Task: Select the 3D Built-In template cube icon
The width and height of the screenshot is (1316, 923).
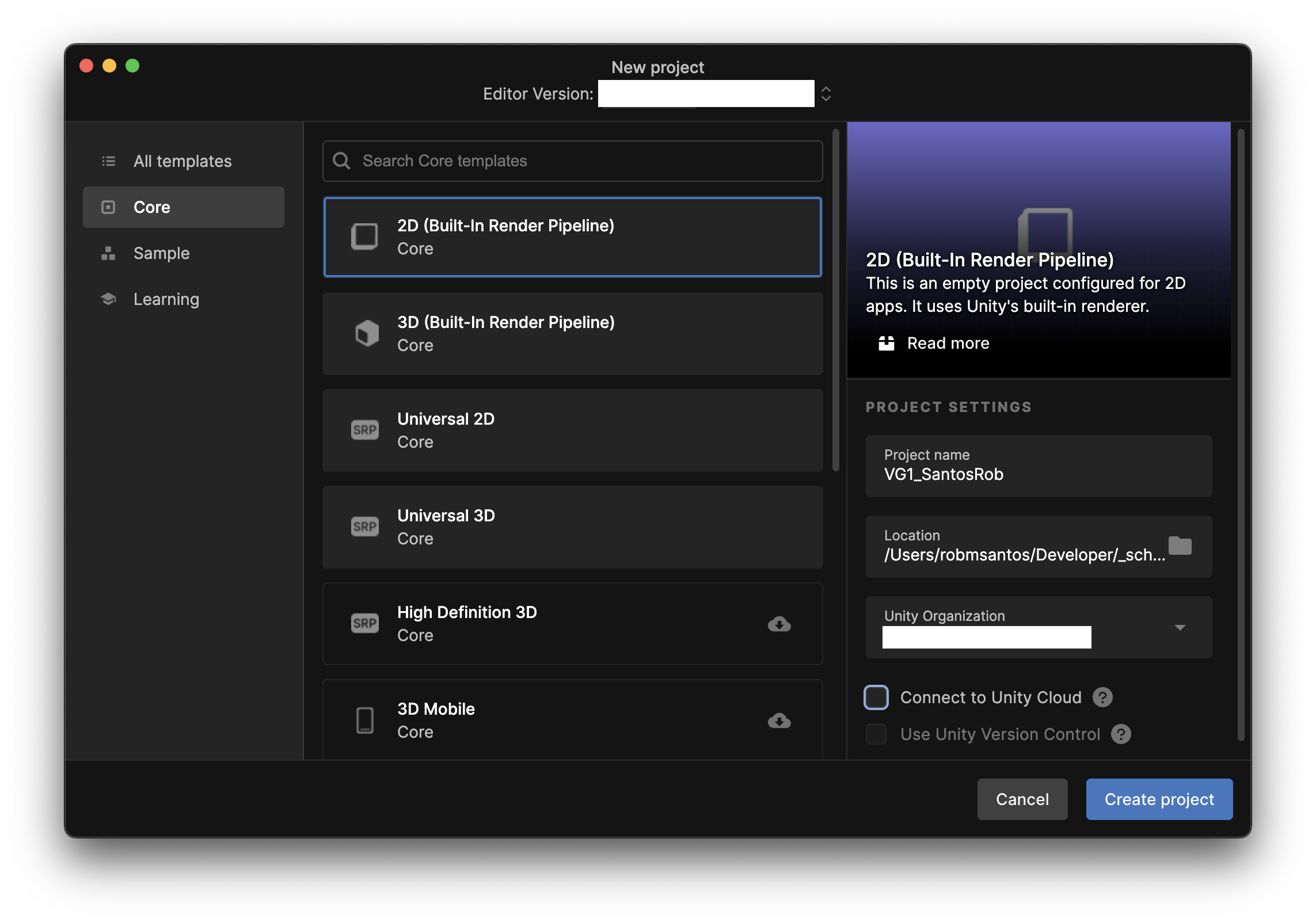Action: [366, 334]
